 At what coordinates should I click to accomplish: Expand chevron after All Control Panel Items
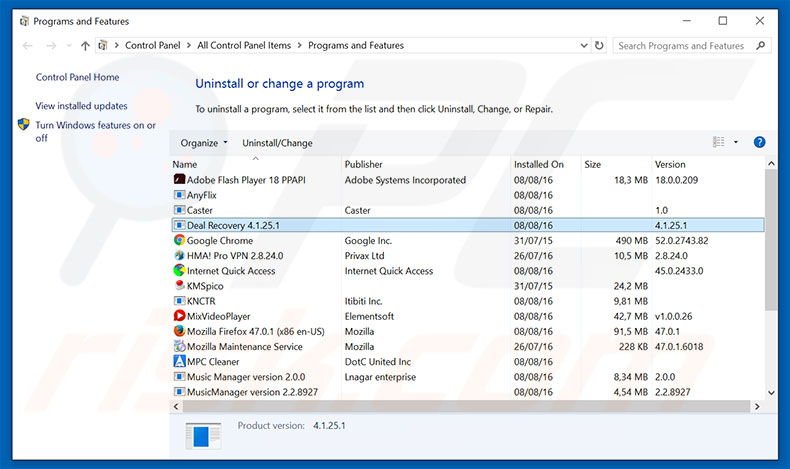(x=299, y=45)
